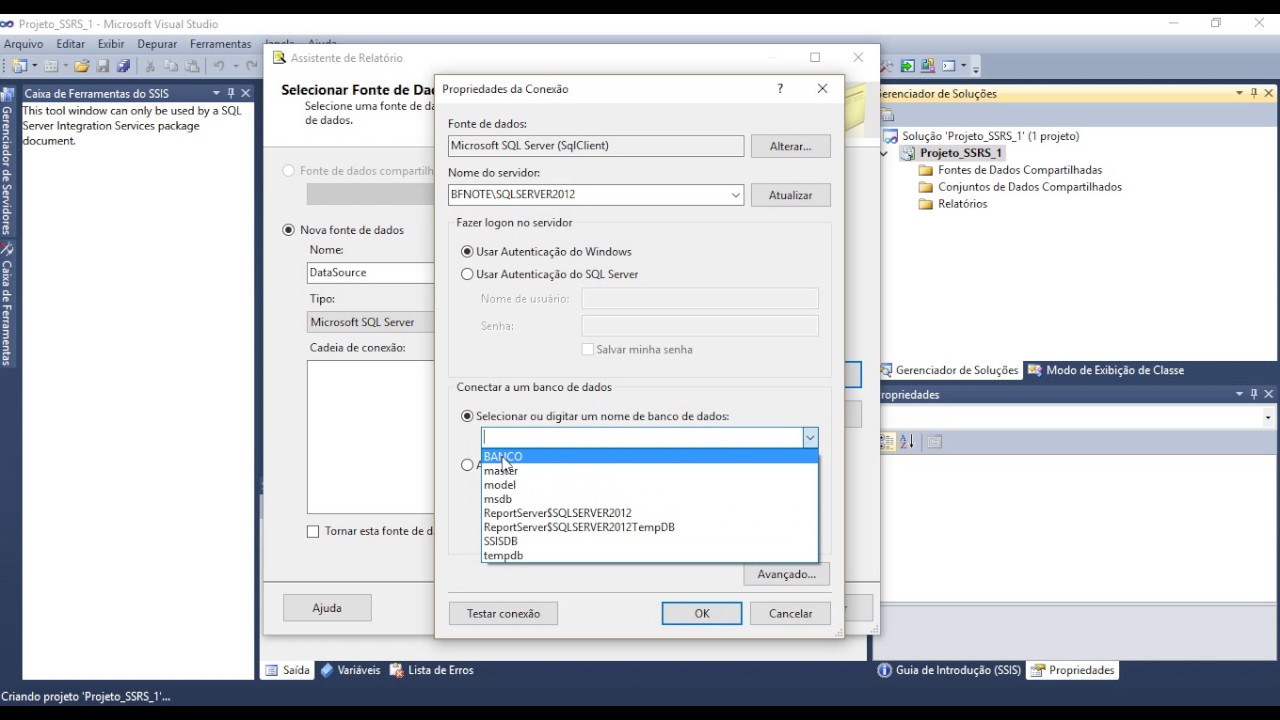Open the Lista de Erros tab

coord(431,670)
